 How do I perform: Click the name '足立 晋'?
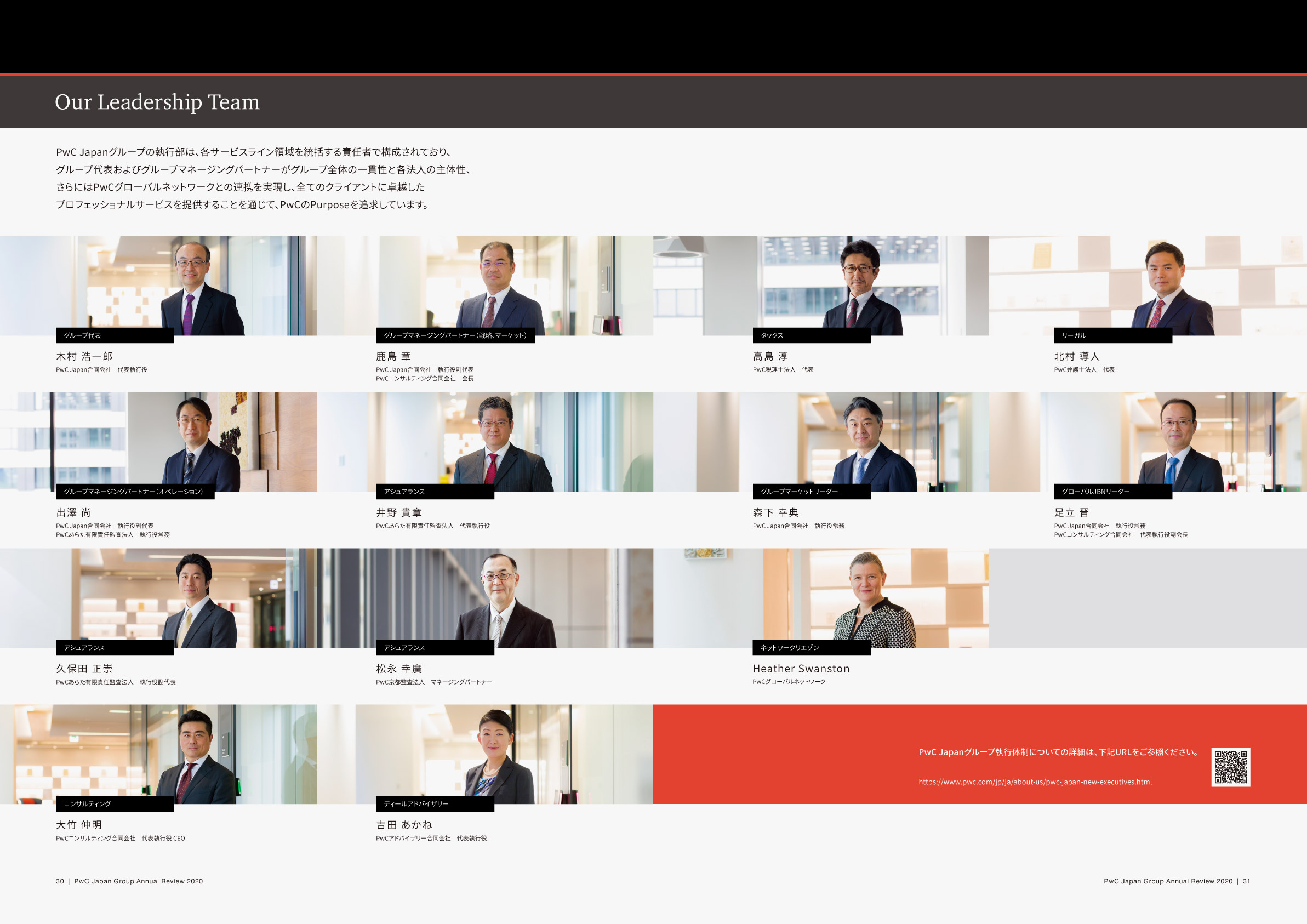click(x=1071, y=512)
